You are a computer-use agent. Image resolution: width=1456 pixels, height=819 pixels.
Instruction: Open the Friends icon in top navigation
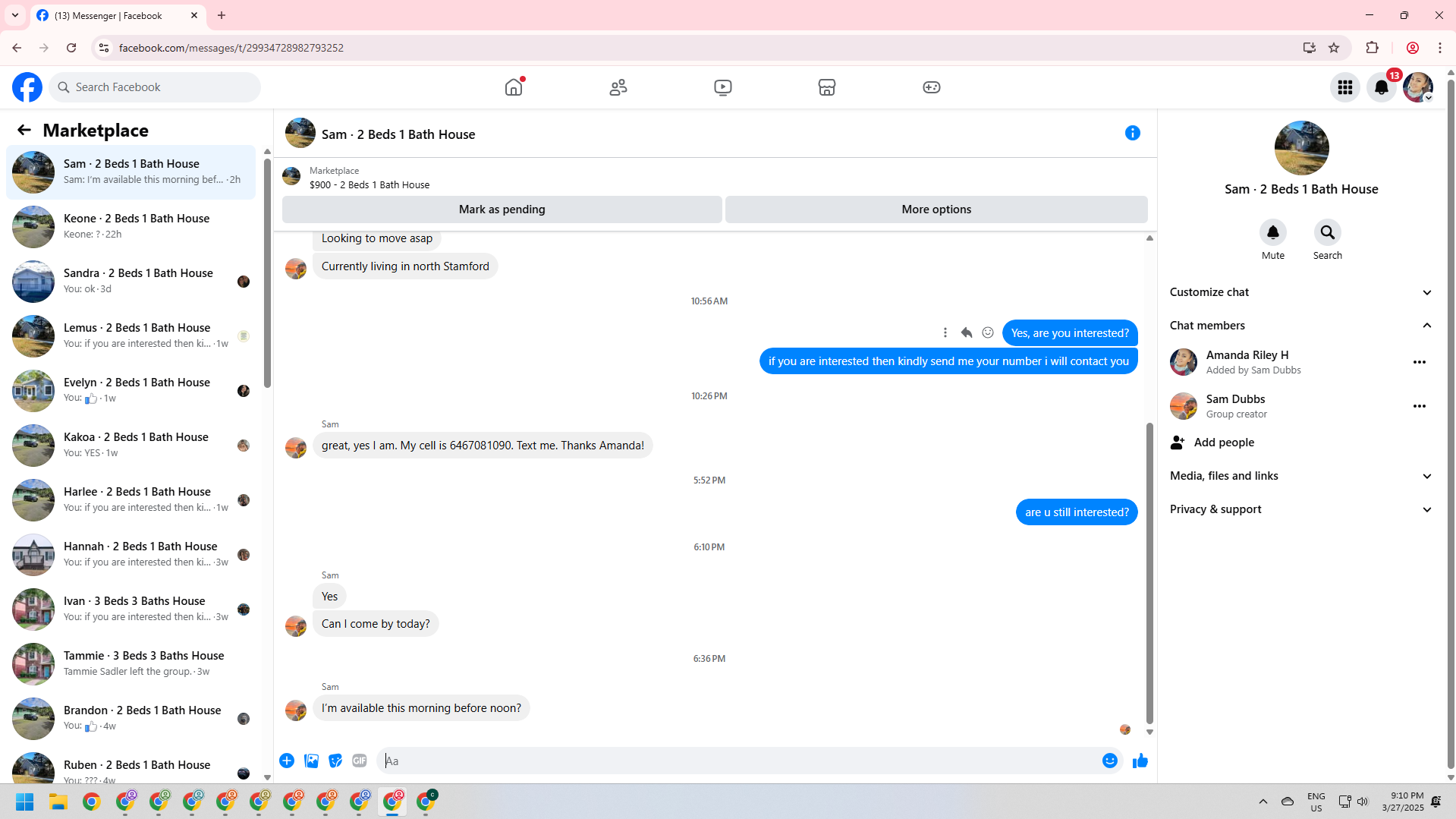[x=618, y=87]
